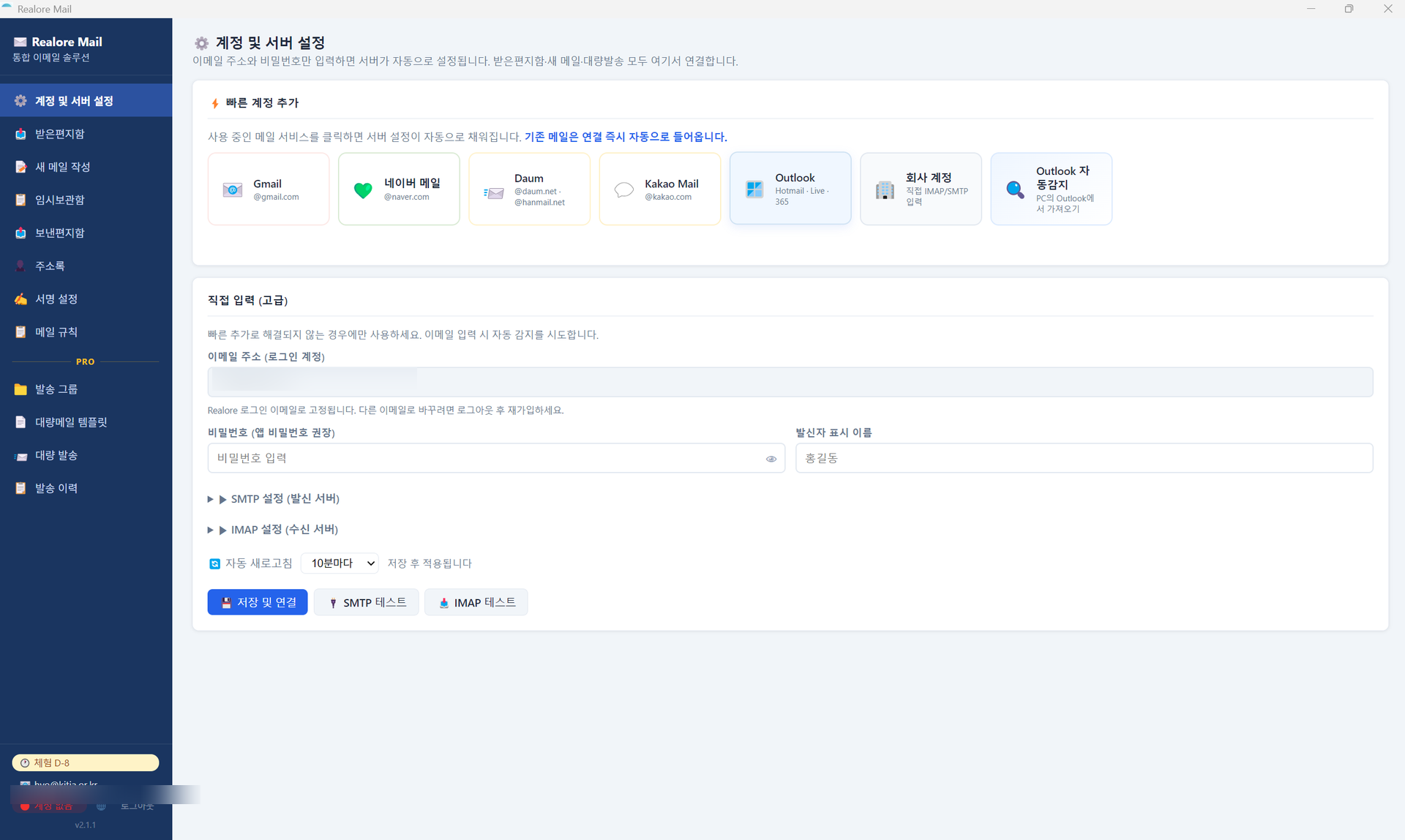Image resolution: width=1405 pixels, height=840 pixels.
Task: Click the Kakao Mail speech bubble icon
Action: click(623, 190)
